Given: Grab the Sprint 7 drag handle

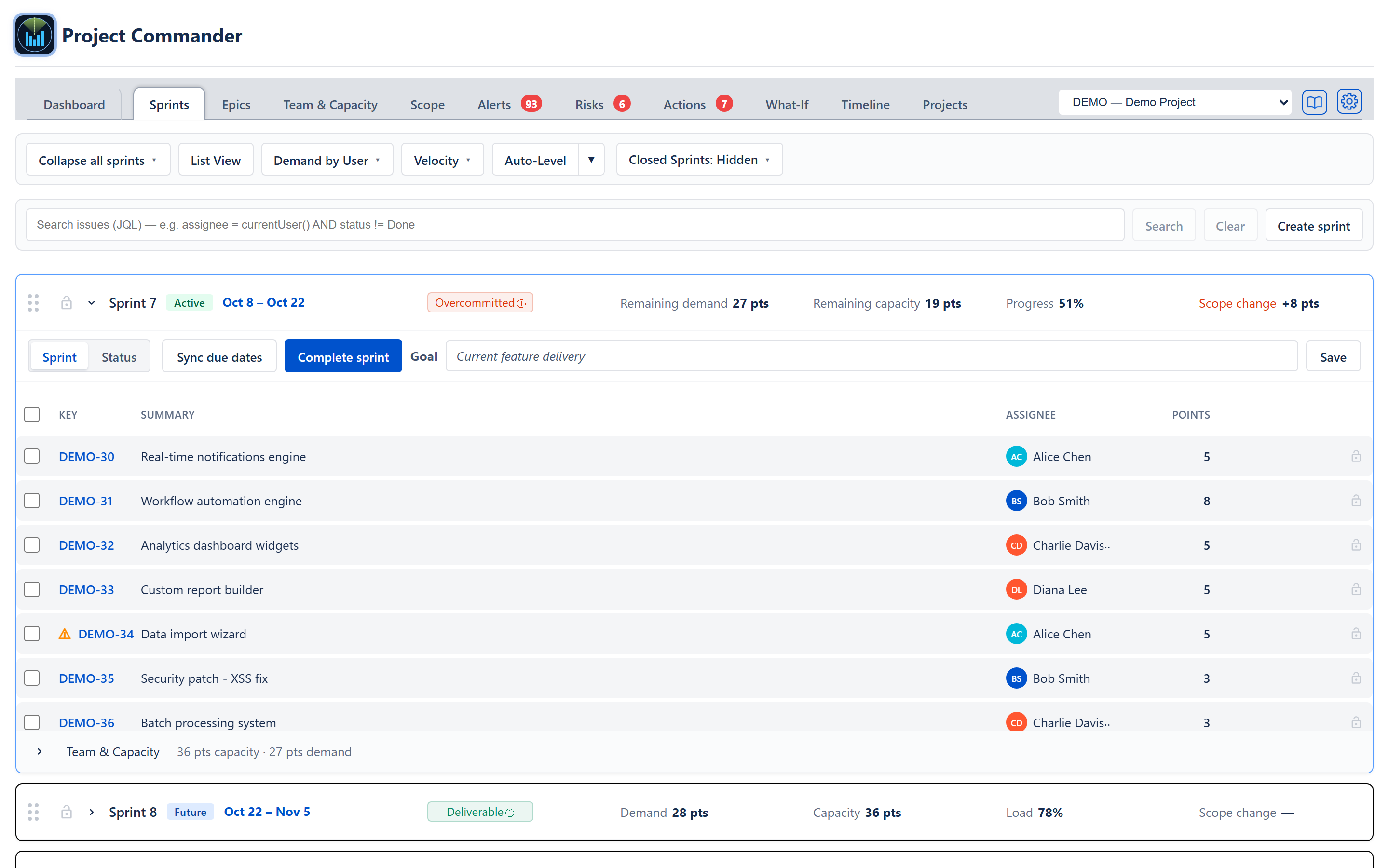Looking at the screenshot, I should click(33, 303).
